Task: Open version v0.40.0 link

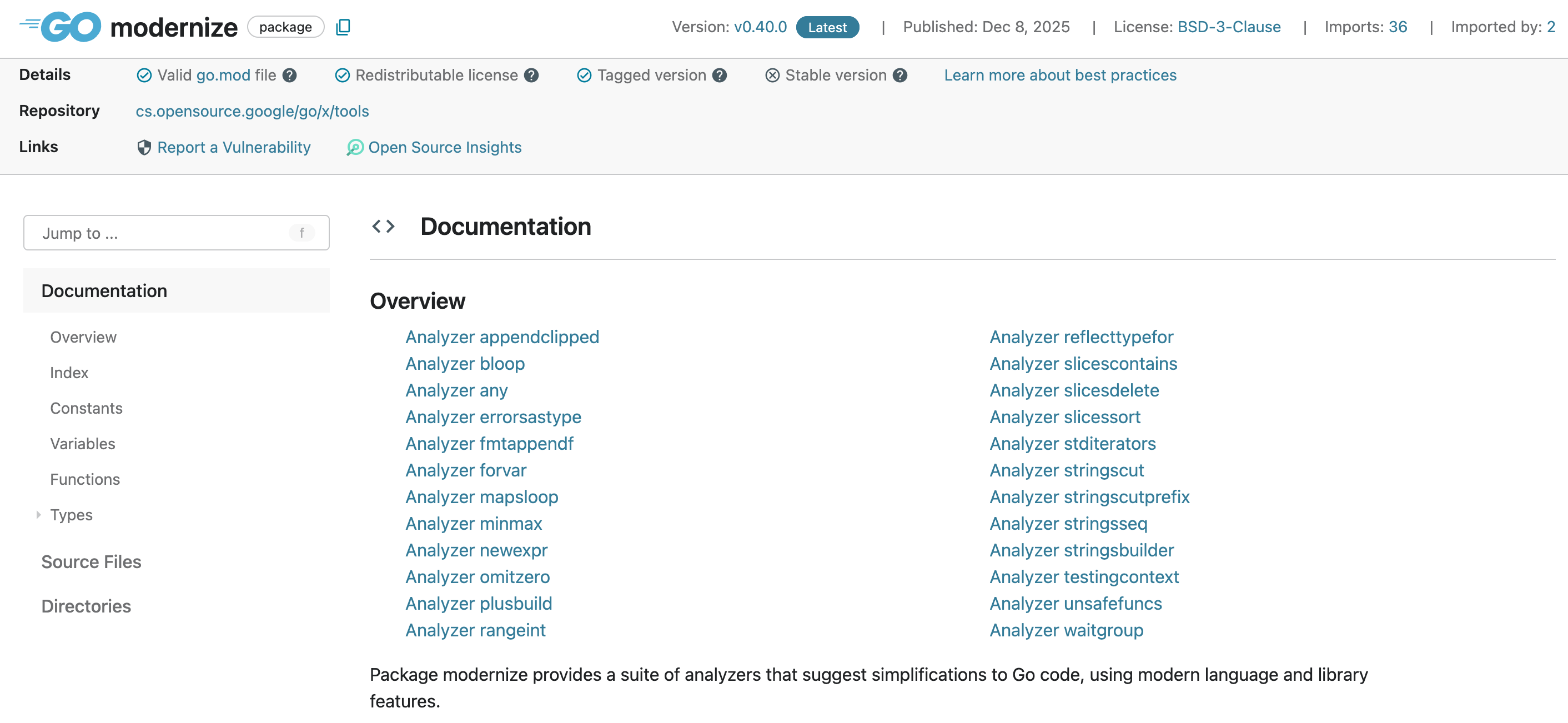Action: click(x=760, y=27)
